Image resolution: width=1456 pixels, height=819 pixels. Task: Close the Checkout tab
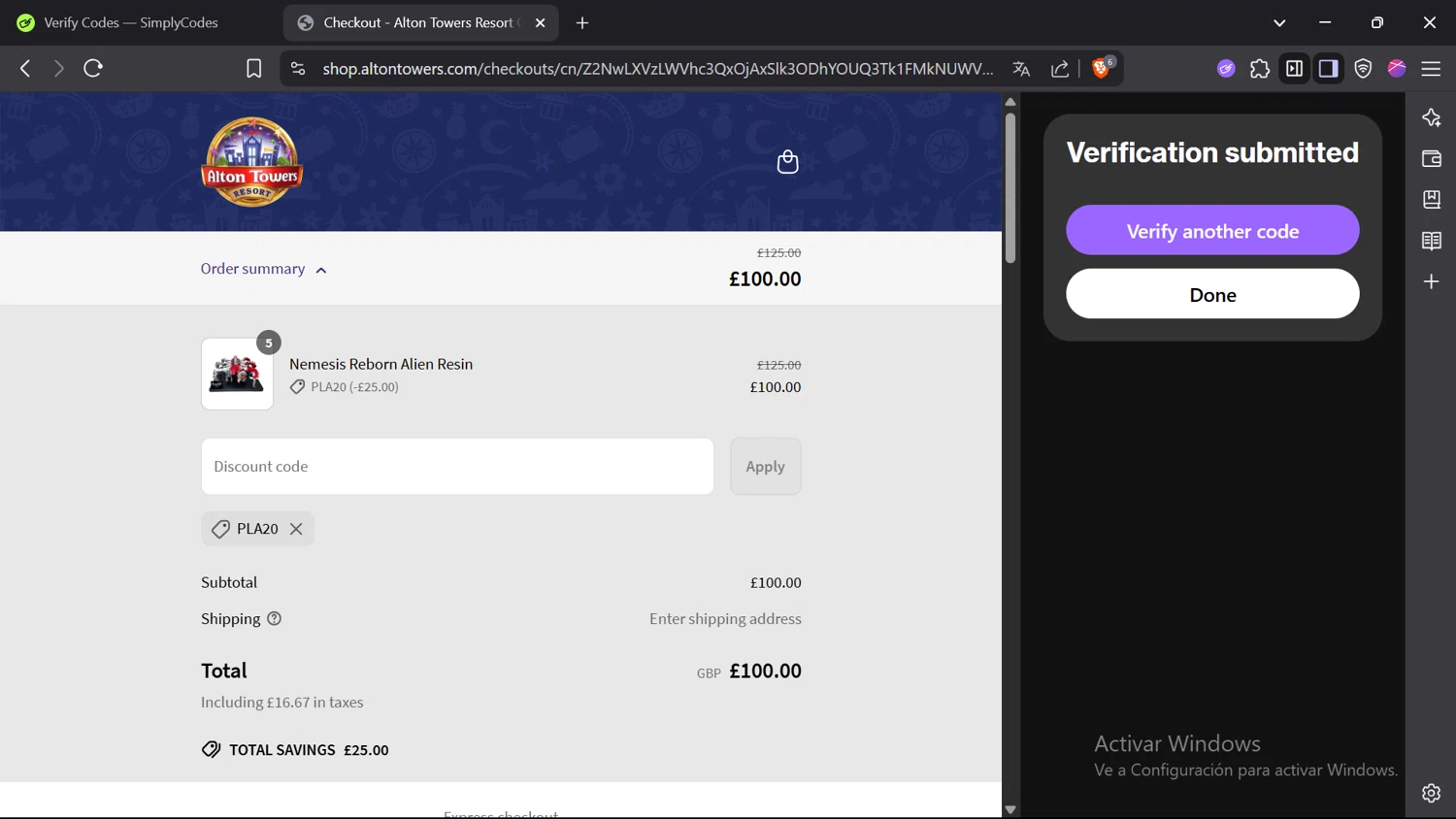(x=541, y=22)
